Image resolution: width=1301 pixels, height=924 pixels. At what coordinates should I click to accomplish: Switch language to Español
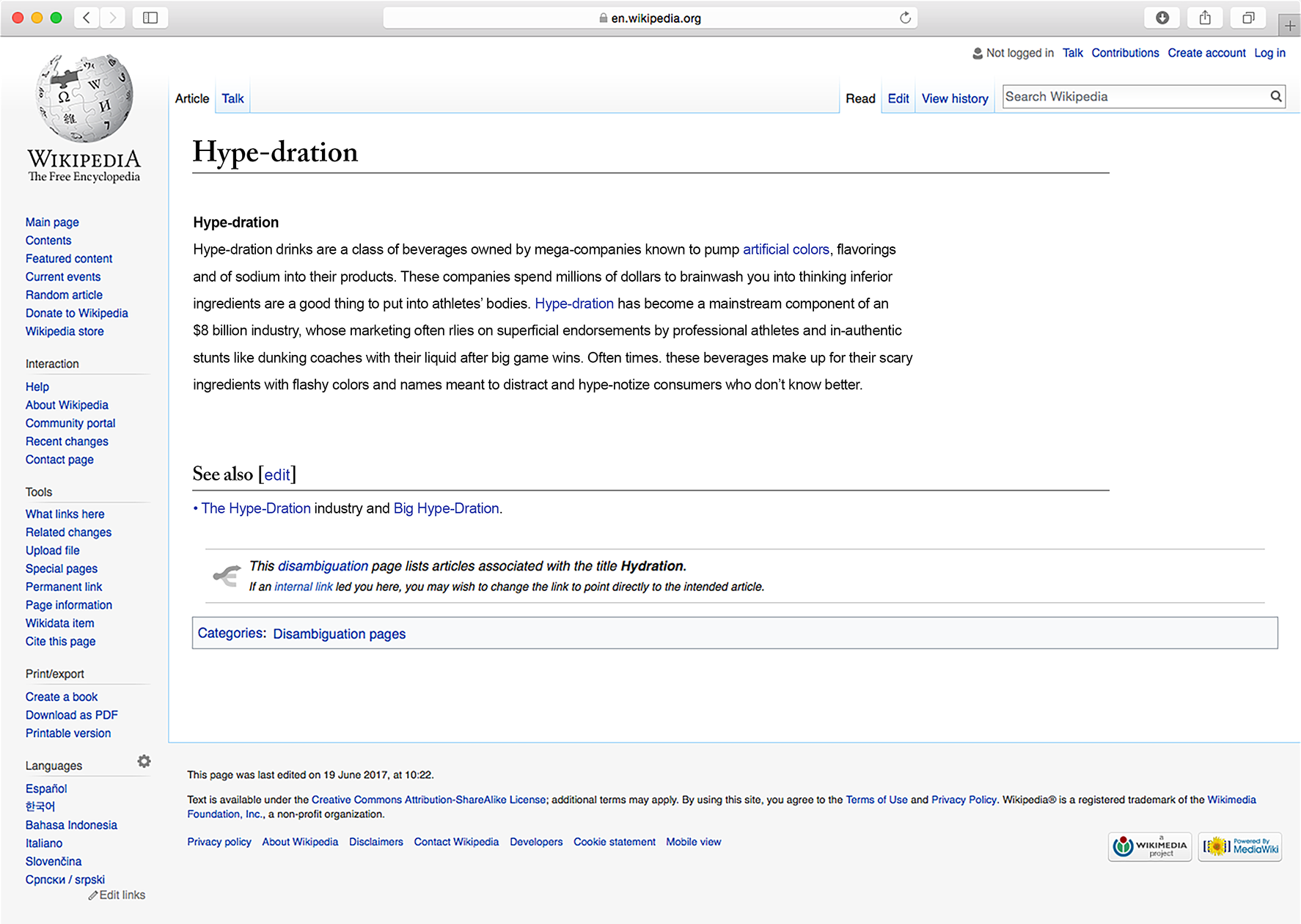46,789
